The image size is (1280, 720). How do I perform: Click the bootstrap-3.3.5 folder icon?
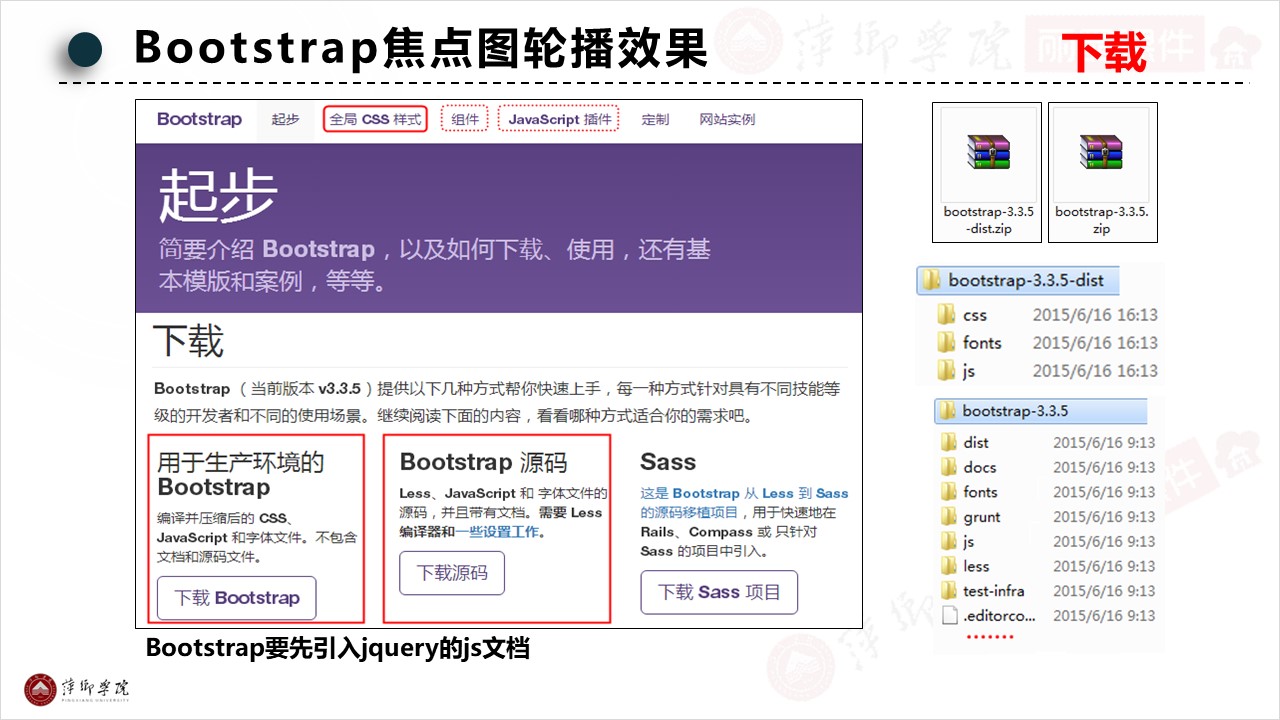[947, 411]
